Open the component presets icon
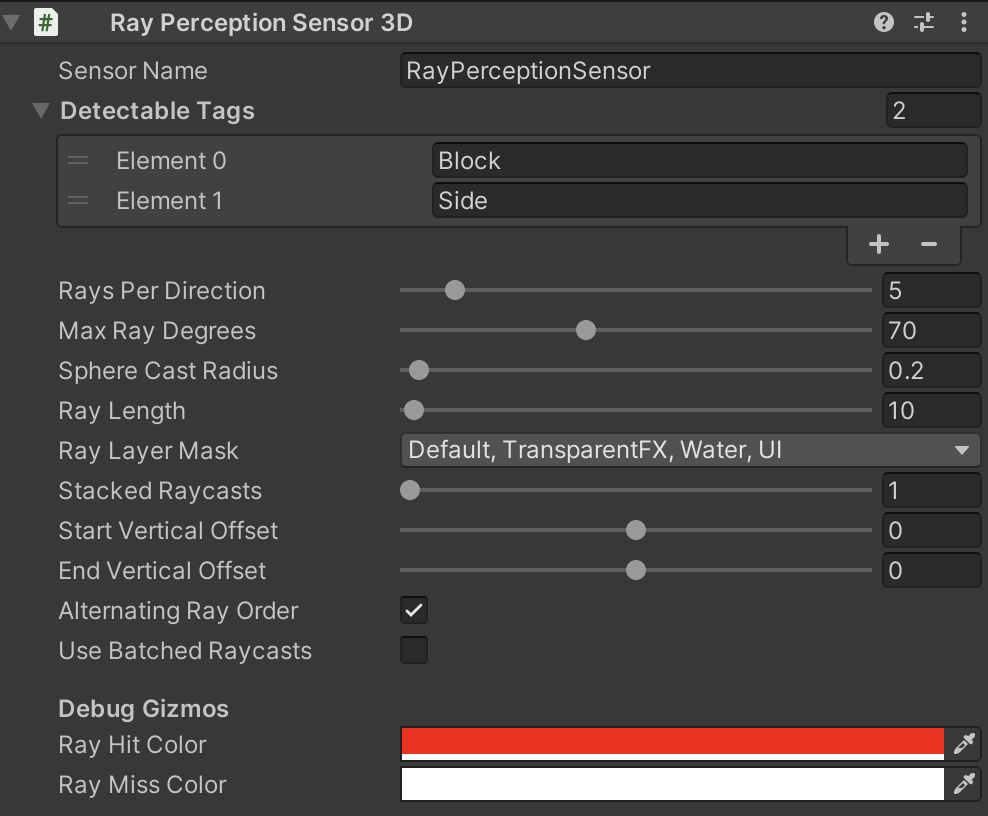 pyautogui.click(x=924, y=22)
